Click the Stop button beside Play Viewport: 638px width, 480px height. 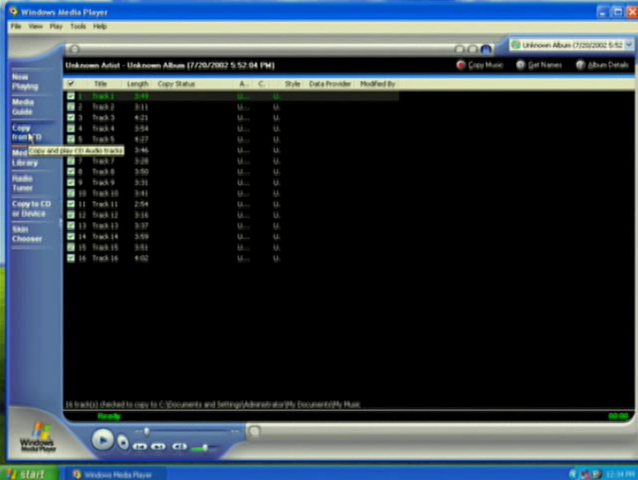click(x=123, y=442)
